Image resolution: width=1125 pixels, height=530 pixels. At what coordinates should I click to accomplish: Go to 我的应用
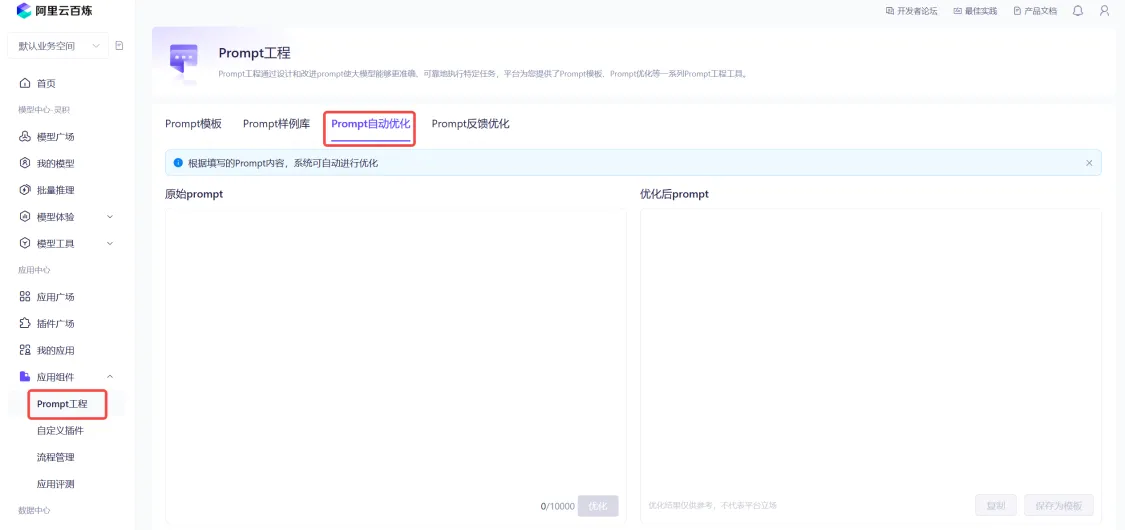[x=55, y=350]
